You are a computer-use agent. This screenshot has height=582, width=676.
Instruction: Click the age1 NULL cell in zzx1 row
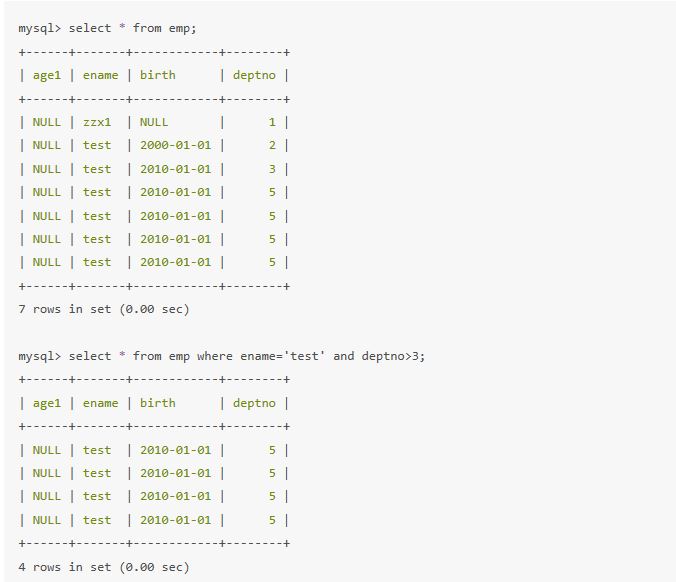point(46,122)
